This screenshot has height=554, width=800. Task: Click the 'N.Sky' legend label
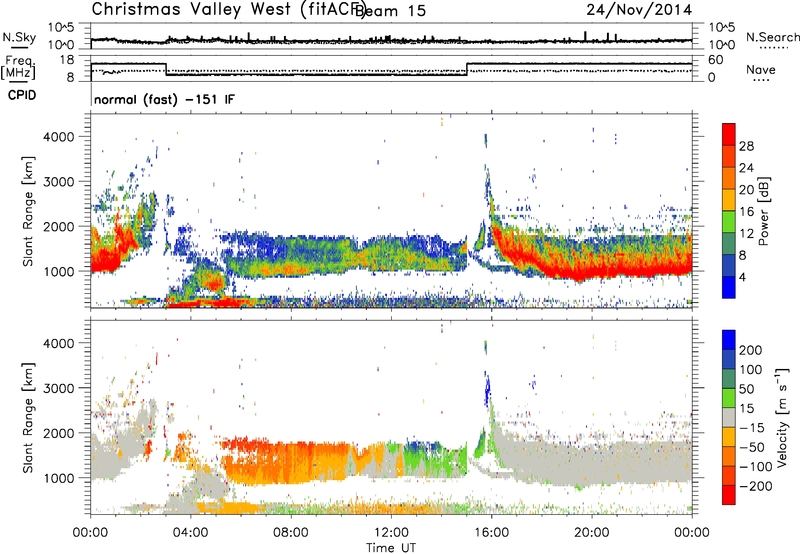coord(19,37)
